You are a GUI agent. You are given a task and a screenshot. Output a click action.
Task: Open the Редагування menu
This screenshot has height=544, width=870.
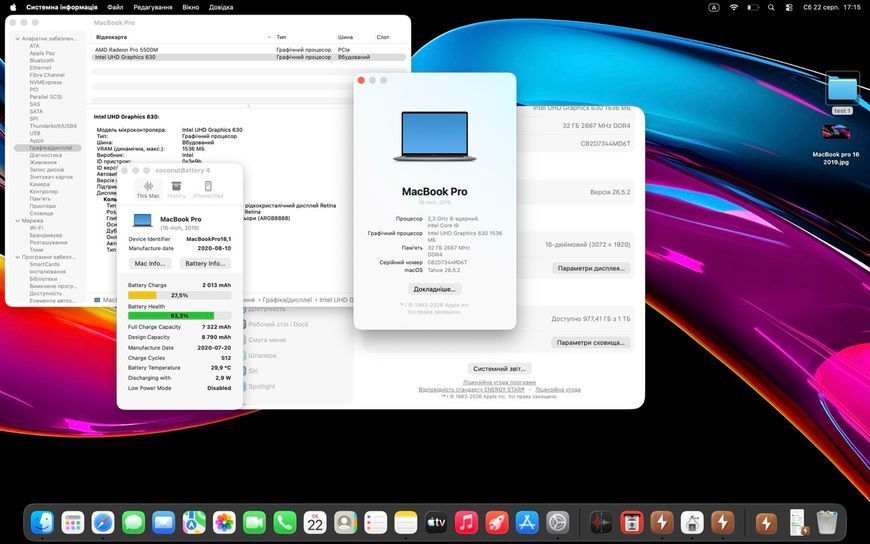[x=153, y=7]
